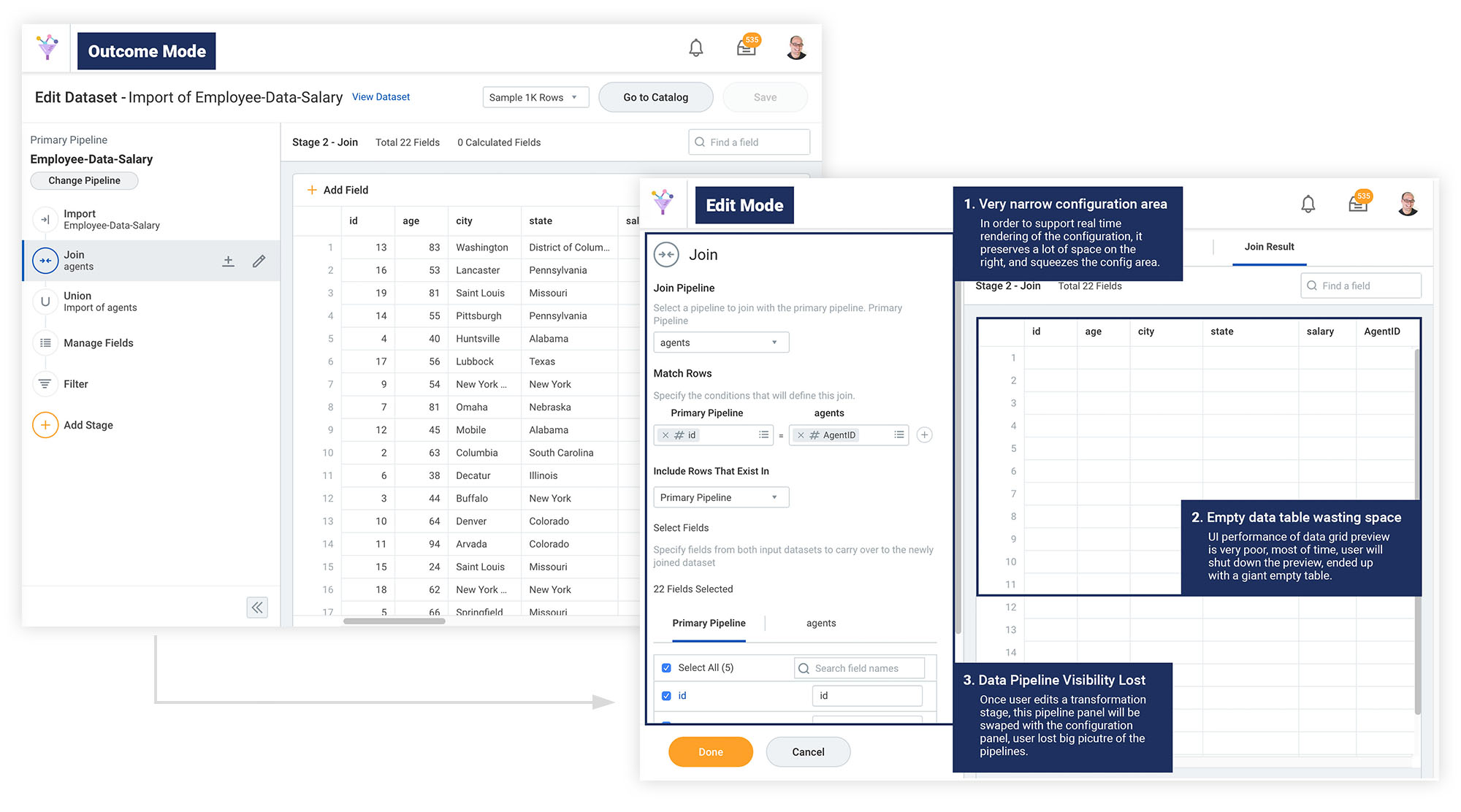
Task: Click the Filter stage icon in pipeline
Action: pyautogui.click(x=45, y=384)
